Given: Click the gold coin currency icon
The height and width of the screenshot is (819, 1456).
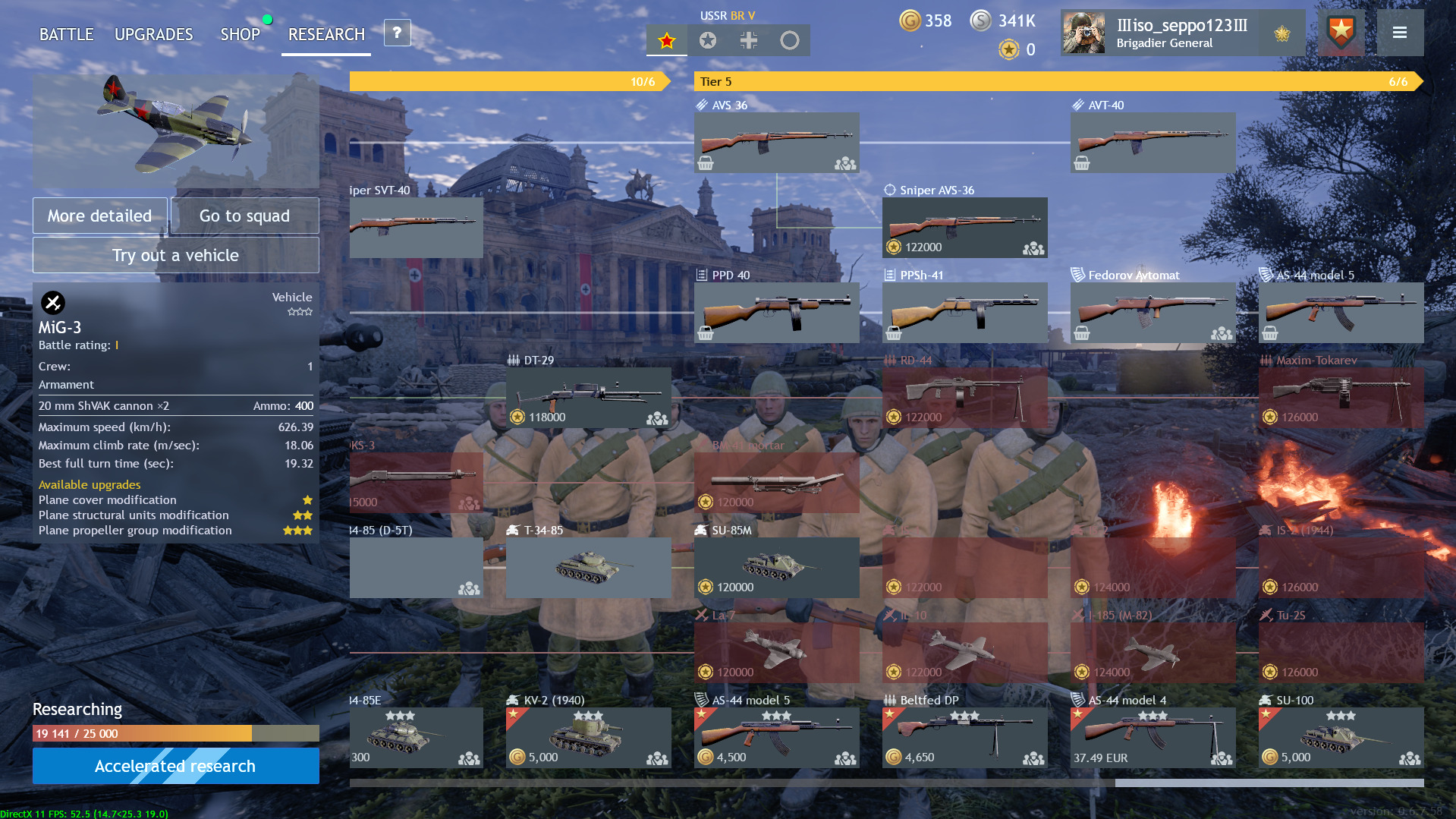Looking at the screenshot, I should (x=910, y=20).
